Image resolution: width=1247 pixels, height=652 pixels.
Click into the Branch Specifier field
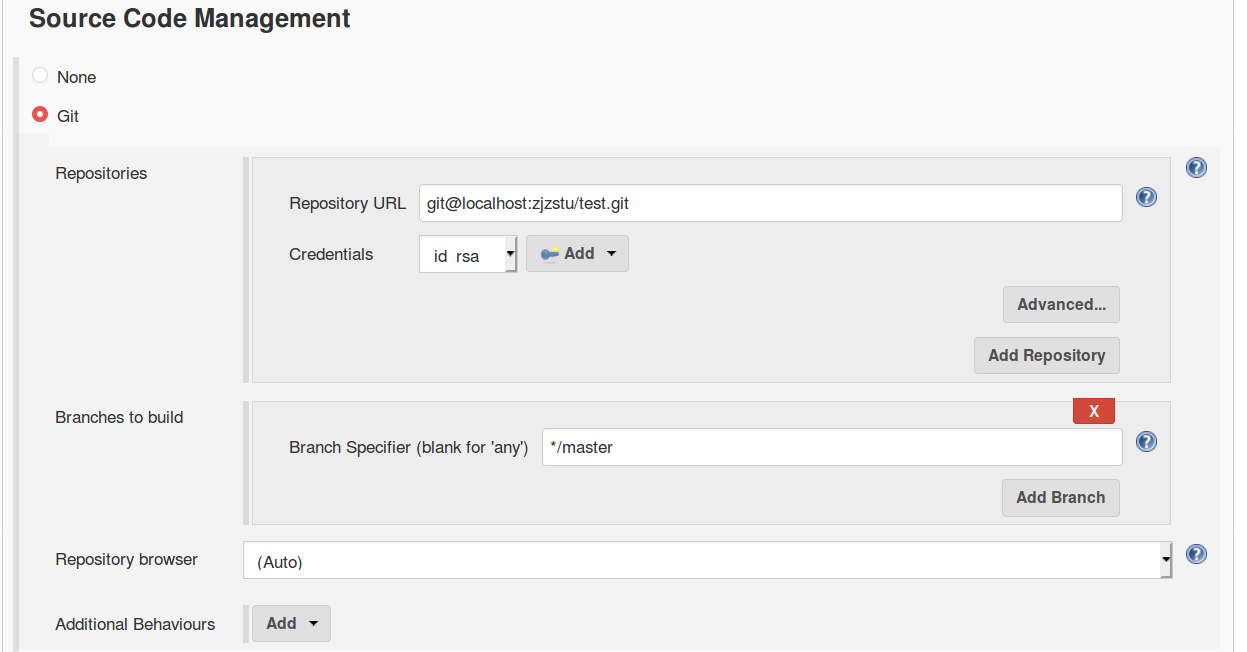pos(831,447)
